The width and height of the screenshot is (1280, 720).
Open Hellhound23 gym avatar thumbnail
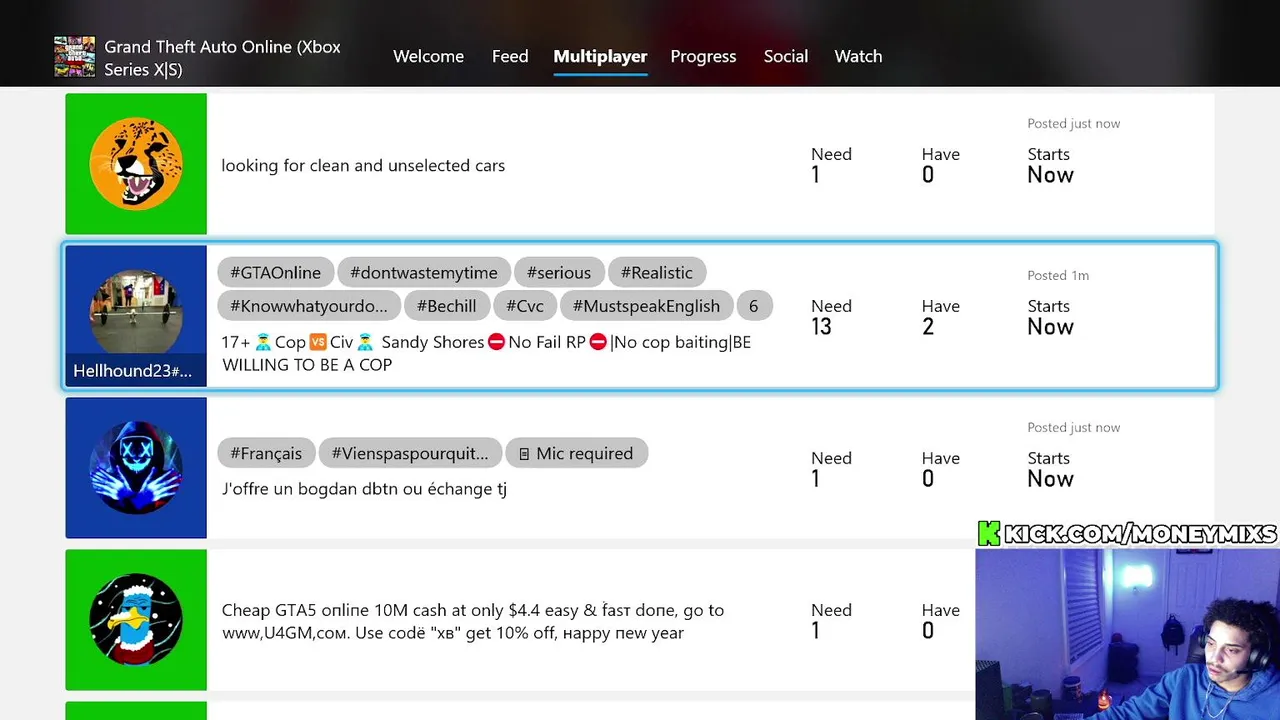tap(136, 314)
